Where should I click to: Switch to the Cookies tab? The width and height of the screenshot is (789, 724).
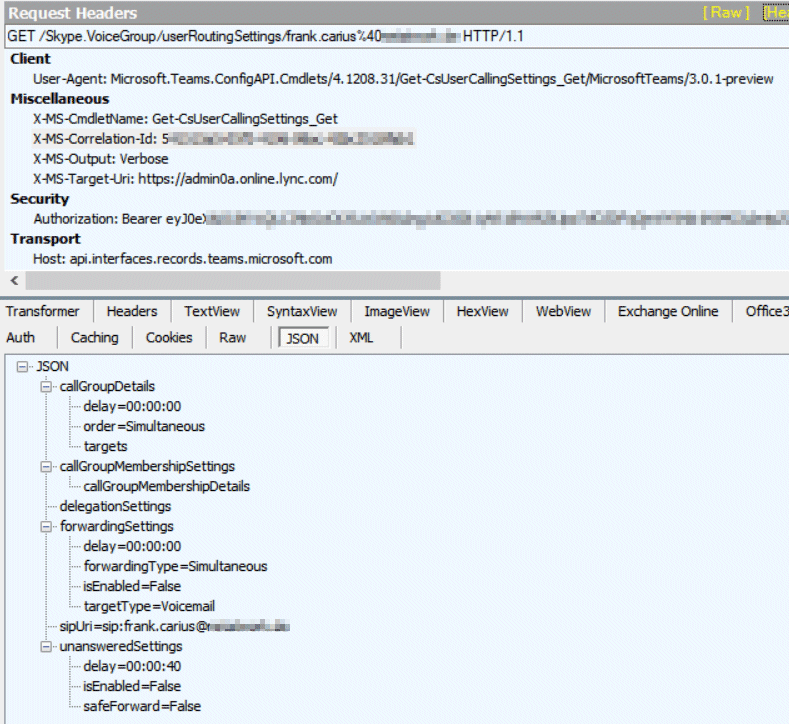click(x=168, y=338)
